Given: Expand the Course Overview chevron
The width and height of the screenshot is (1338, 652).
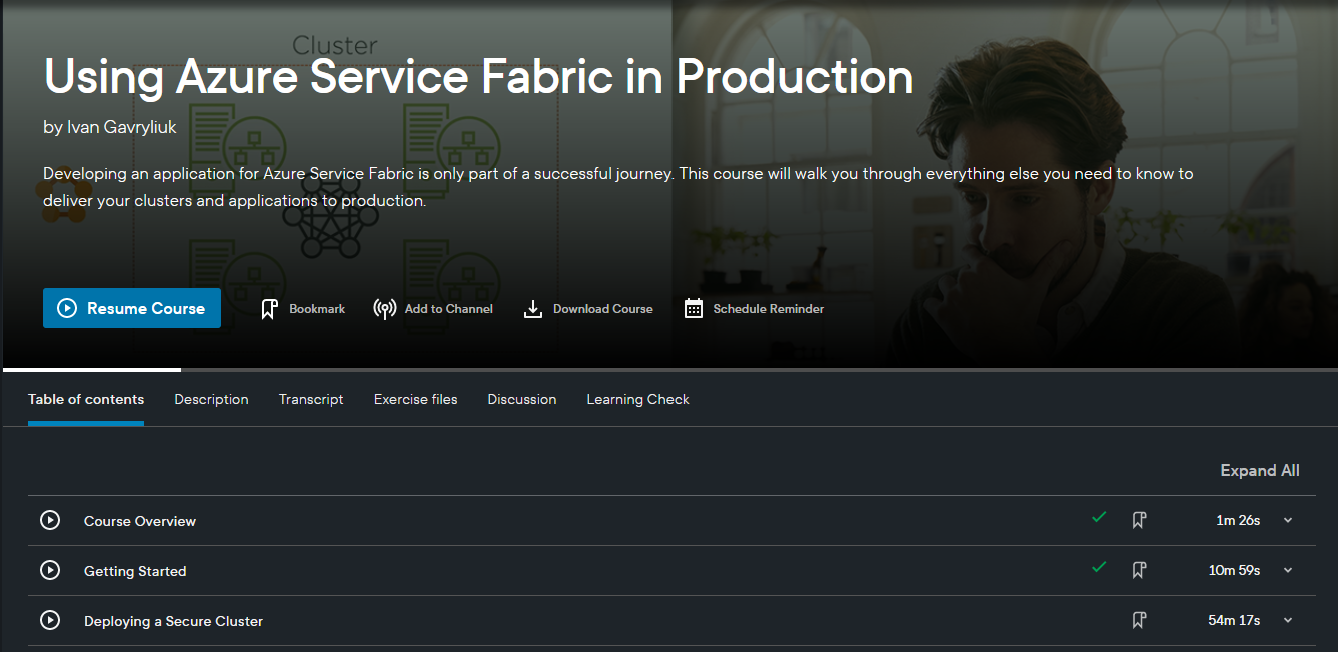Looking at the screenshot, I should [1288, 520].
